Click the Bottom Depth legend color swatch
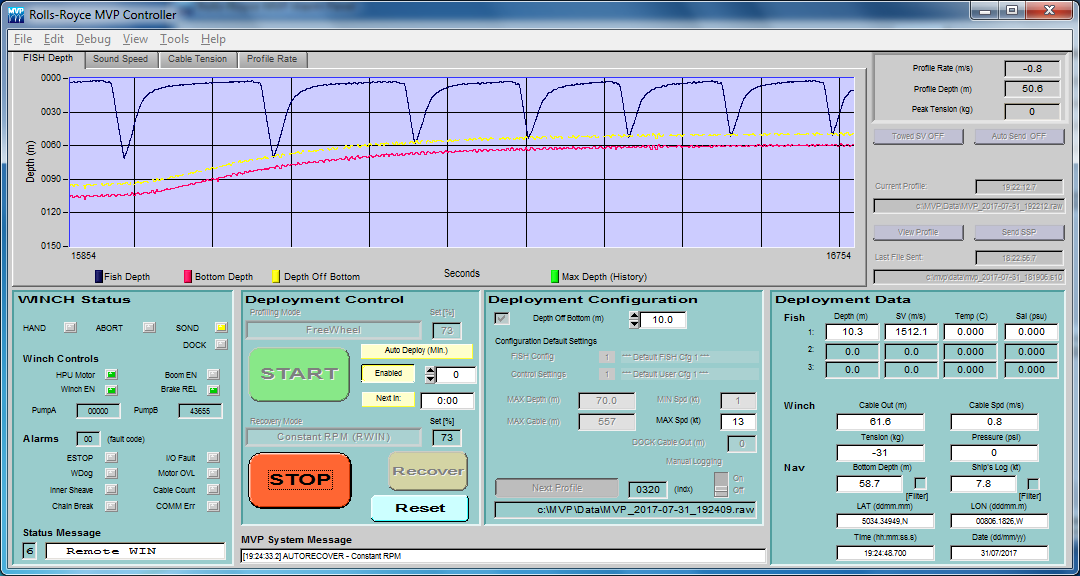The height and width of the screenshot is (576, 1080). [186, 276]
